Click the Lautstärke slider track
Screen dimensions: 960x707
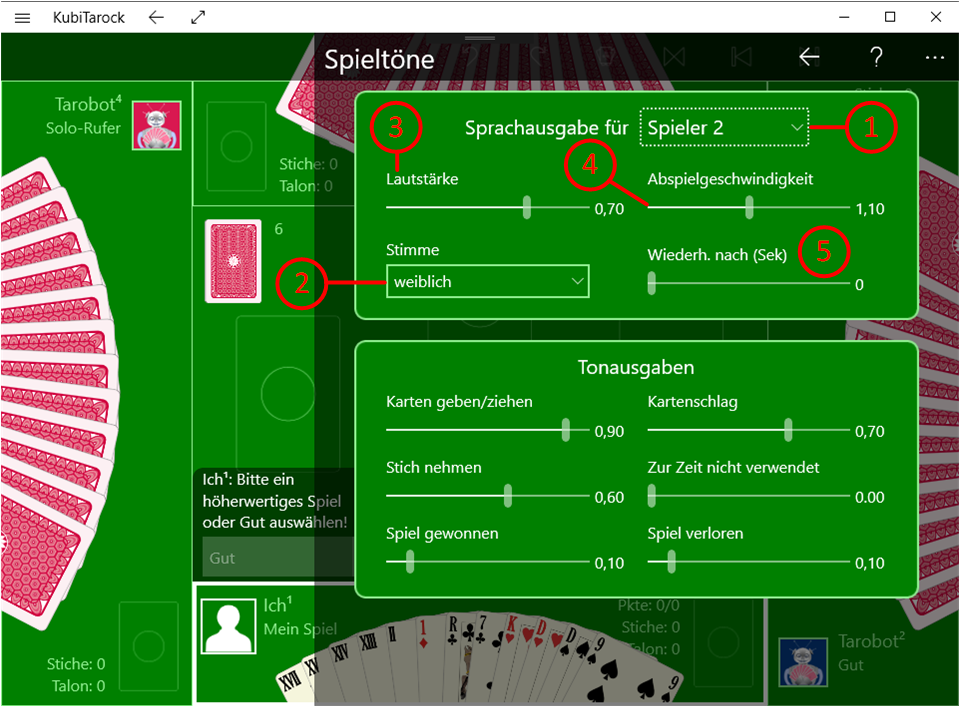coord(487,208)
